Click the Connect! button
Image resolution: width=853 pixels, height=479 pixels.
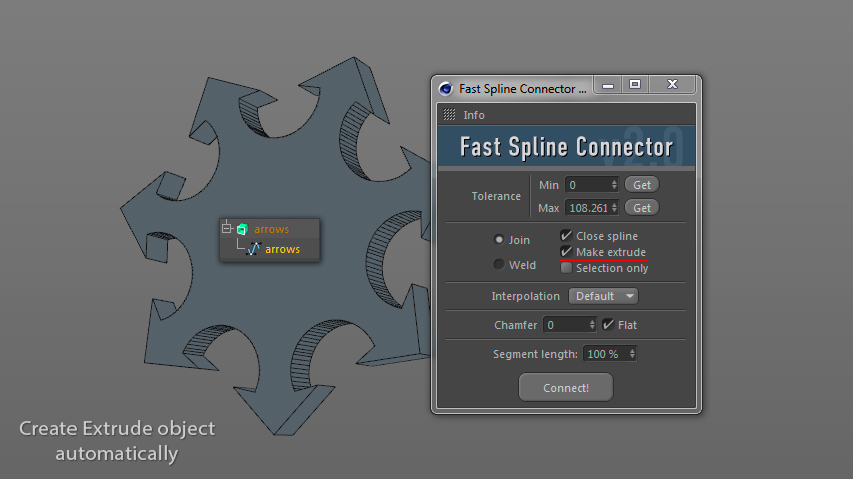[x=566, y=388]
